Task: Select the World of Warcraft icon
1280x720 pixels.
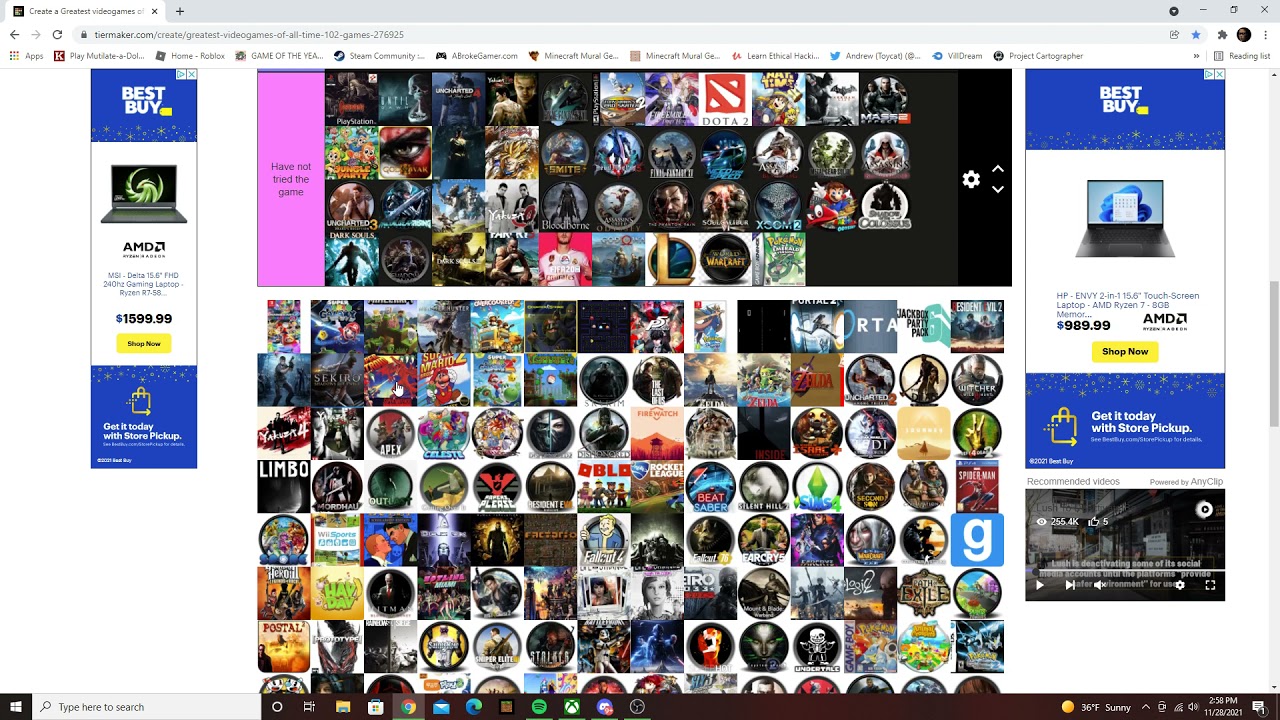Action: [x=725, y=260]
